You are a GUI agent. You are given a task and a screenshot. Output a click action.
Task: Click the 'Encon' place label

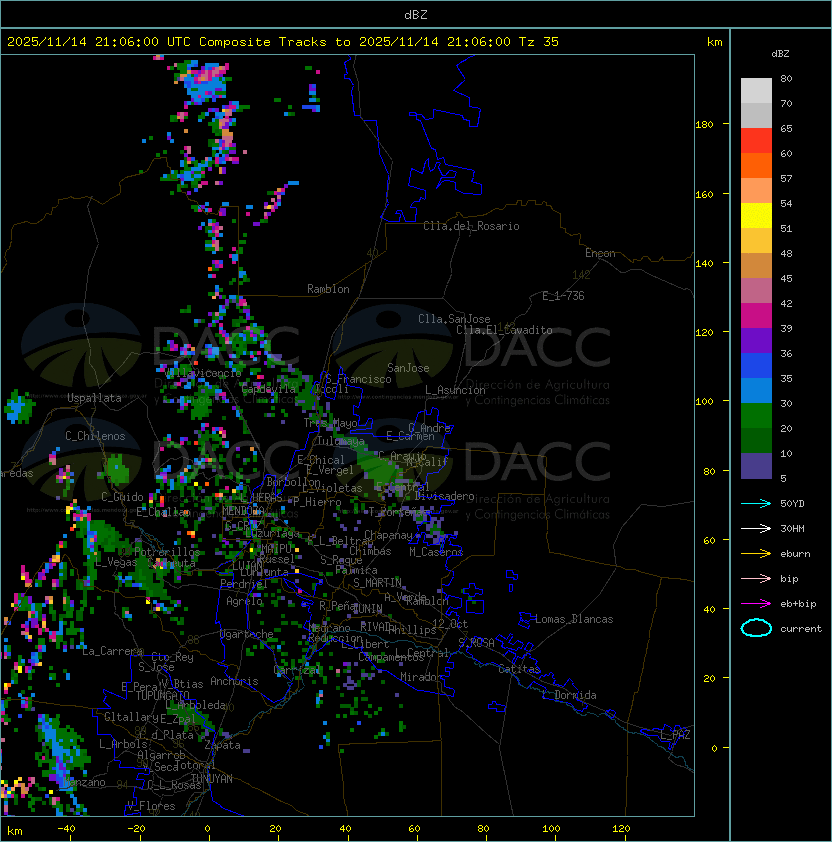click(600, 253)
